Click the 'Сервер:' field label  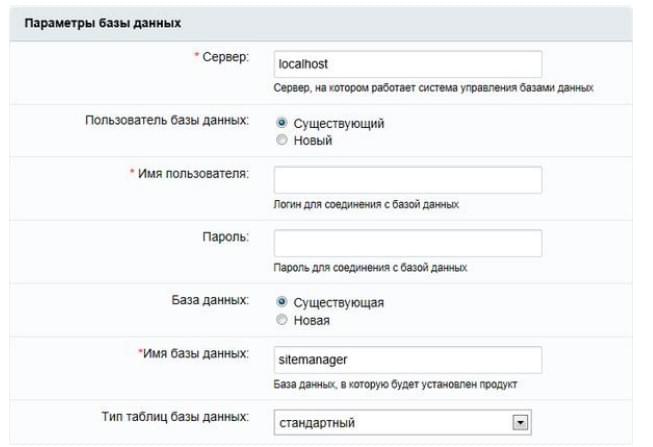(x=225, y=57)
